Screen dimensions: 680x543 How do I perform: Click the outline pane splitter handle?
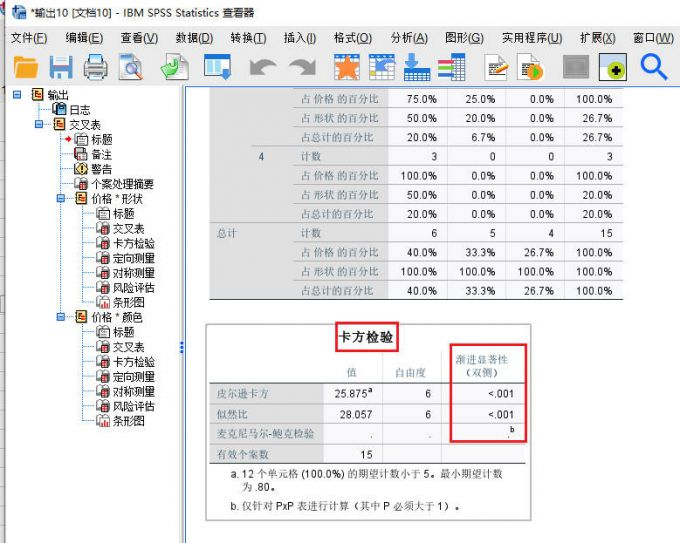(182, 347)
